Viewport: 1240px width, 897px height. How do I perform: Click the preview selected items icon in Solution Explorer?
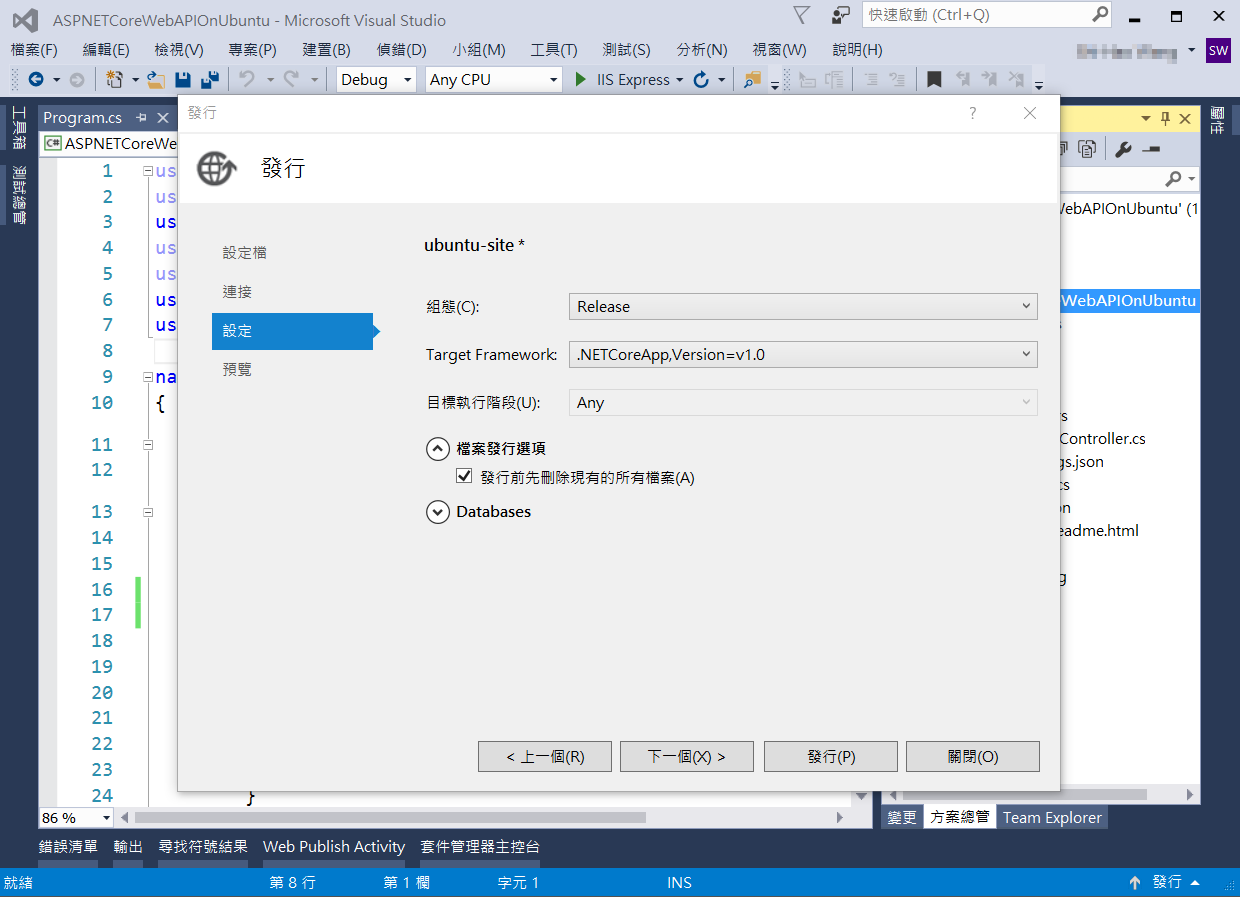point(1151,149)
